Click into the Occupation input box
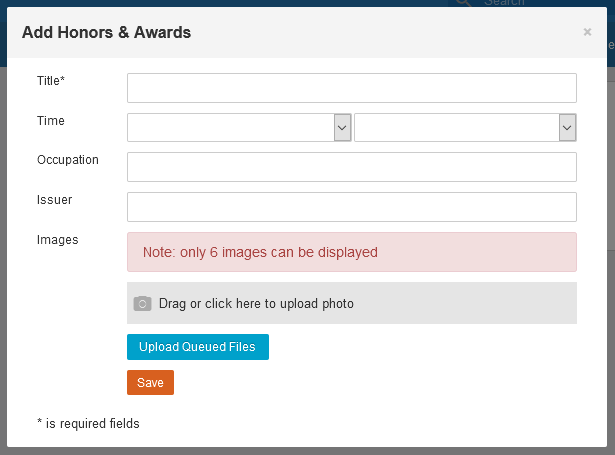This screenshot has height=455, width=615. point(351,167)
